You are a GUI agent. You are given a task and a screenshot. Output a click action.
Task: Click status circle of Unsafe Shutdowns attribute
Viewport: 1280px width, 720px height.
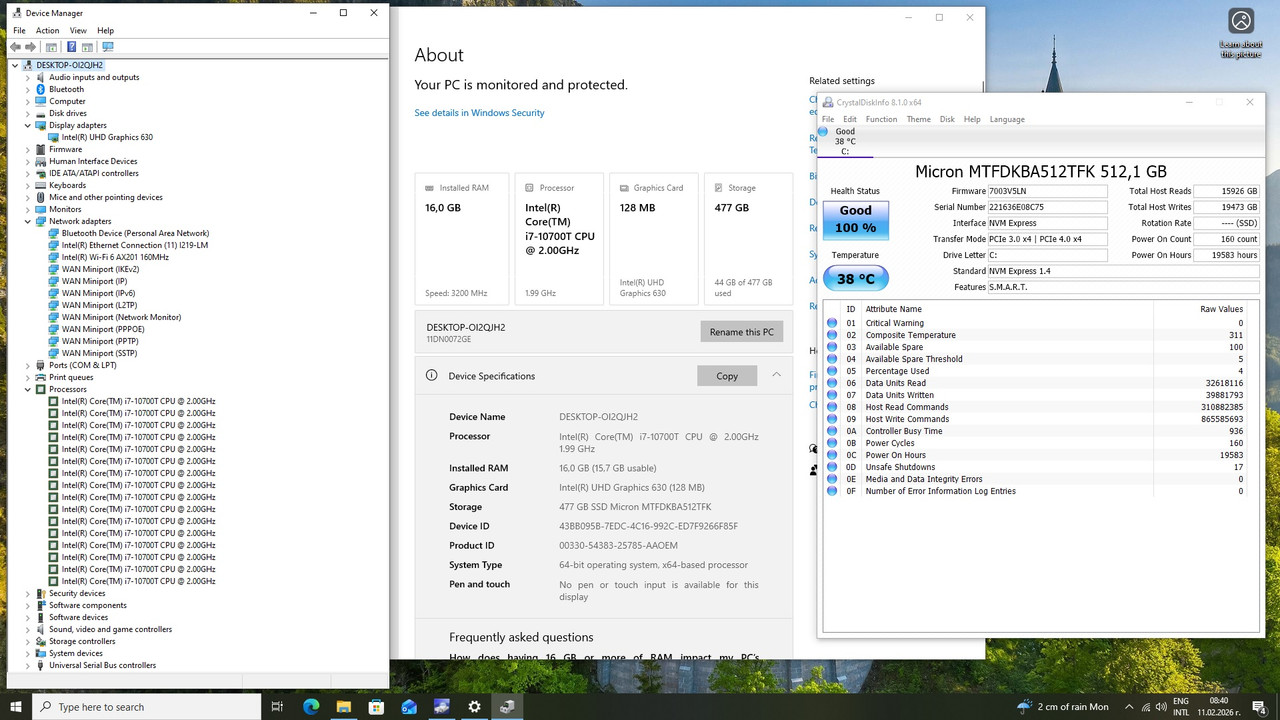tap(832, 467)
